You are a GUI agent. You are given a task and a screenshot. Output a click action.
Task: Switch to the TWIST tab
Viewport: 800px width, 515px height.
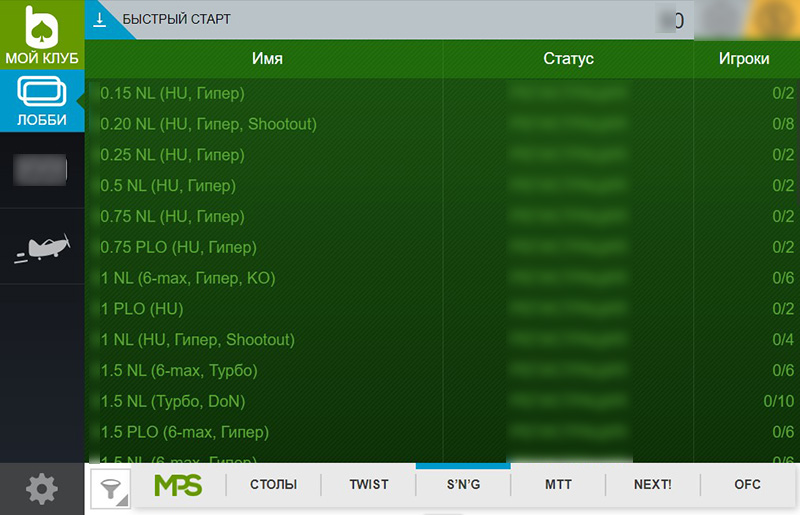click(x=368, y=485)
